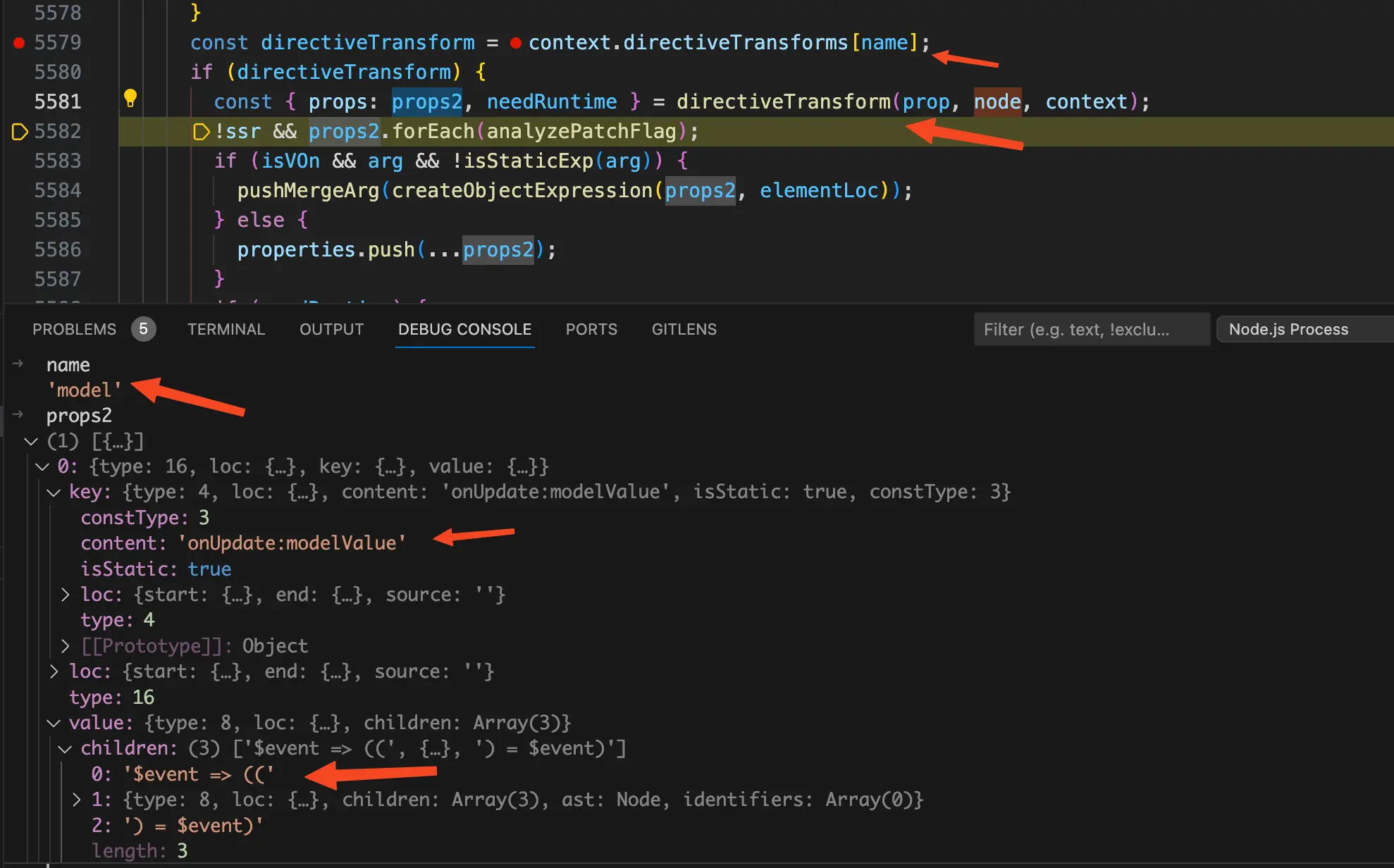1394x868 pixels.
Task: Open the GITLENS tab
Action: [x=684, y=329]
